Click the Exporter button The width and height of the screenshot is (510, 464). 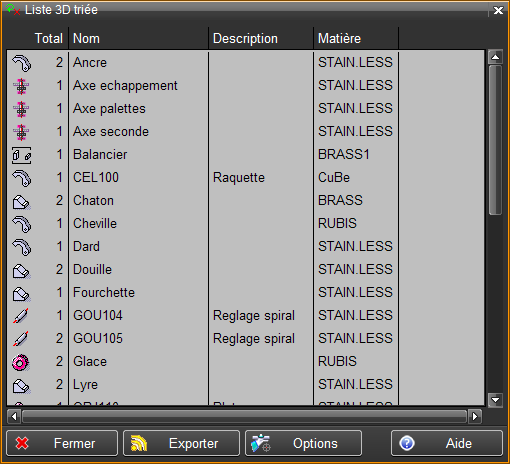pos(181,443)
